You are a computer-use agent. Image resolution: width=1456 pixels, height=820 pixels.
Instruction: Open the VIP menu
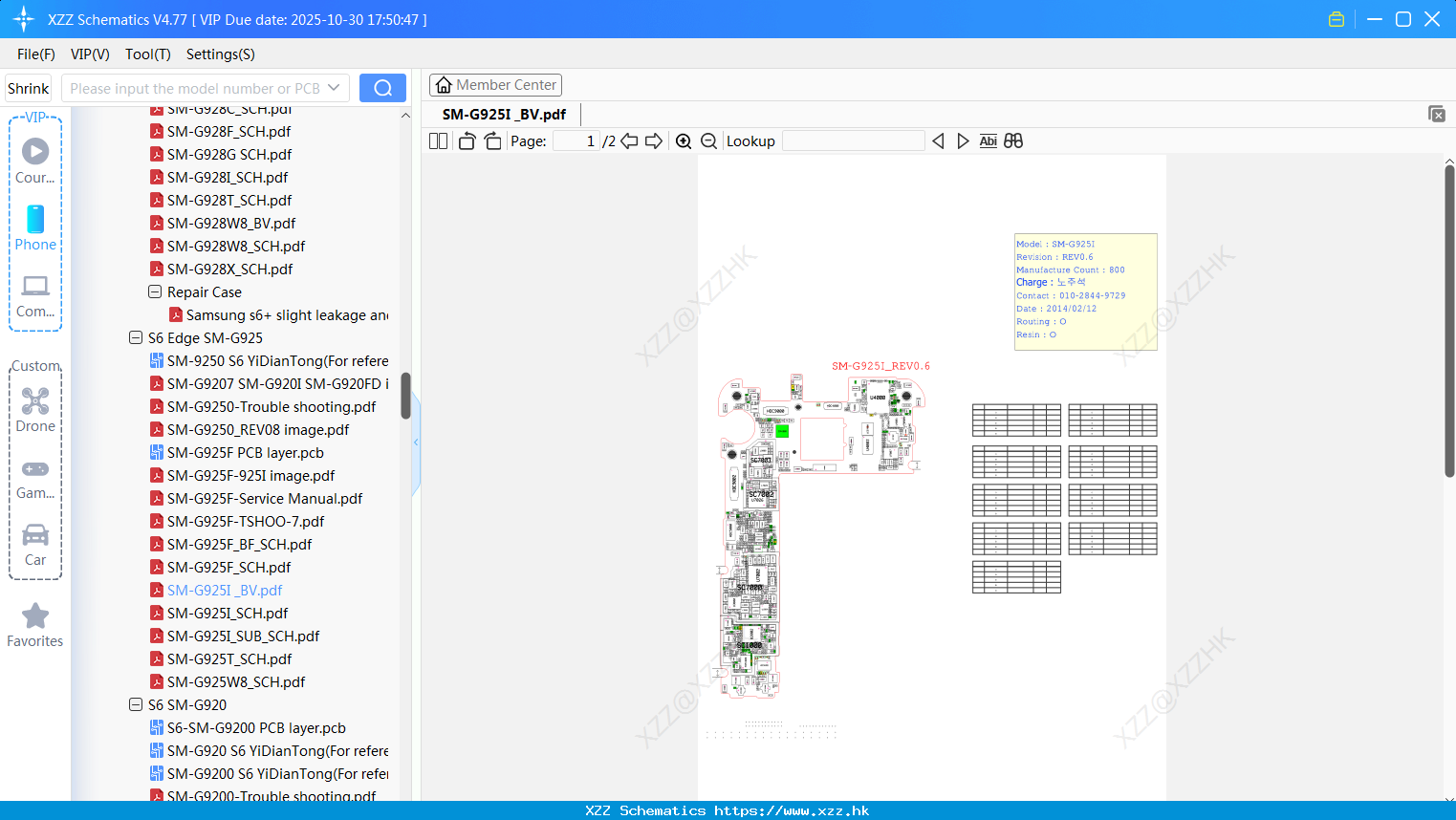pos(90,54)
